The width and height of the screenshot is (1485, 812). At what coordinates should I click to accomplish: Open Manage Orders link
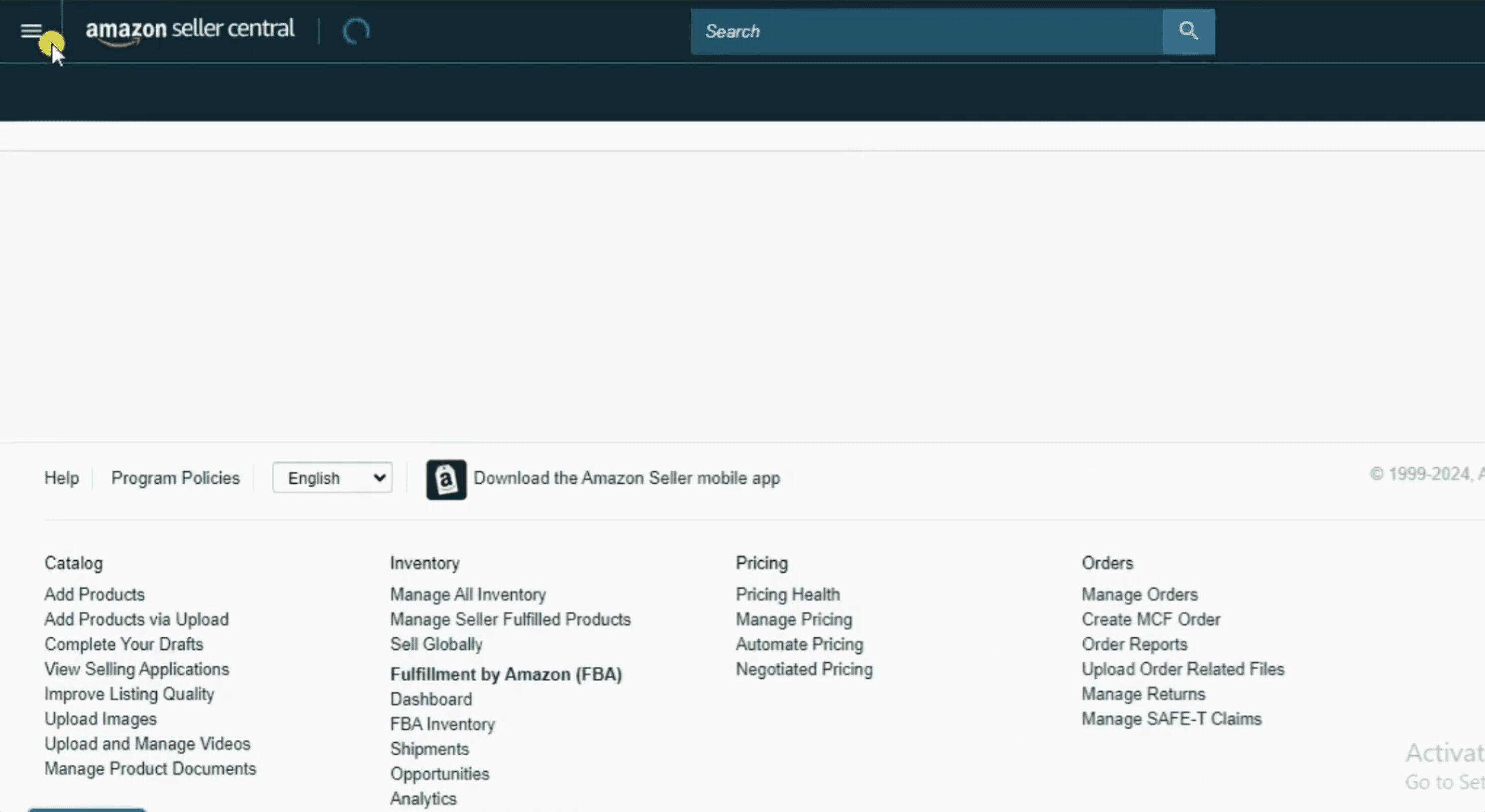(x=1139, y=594)
